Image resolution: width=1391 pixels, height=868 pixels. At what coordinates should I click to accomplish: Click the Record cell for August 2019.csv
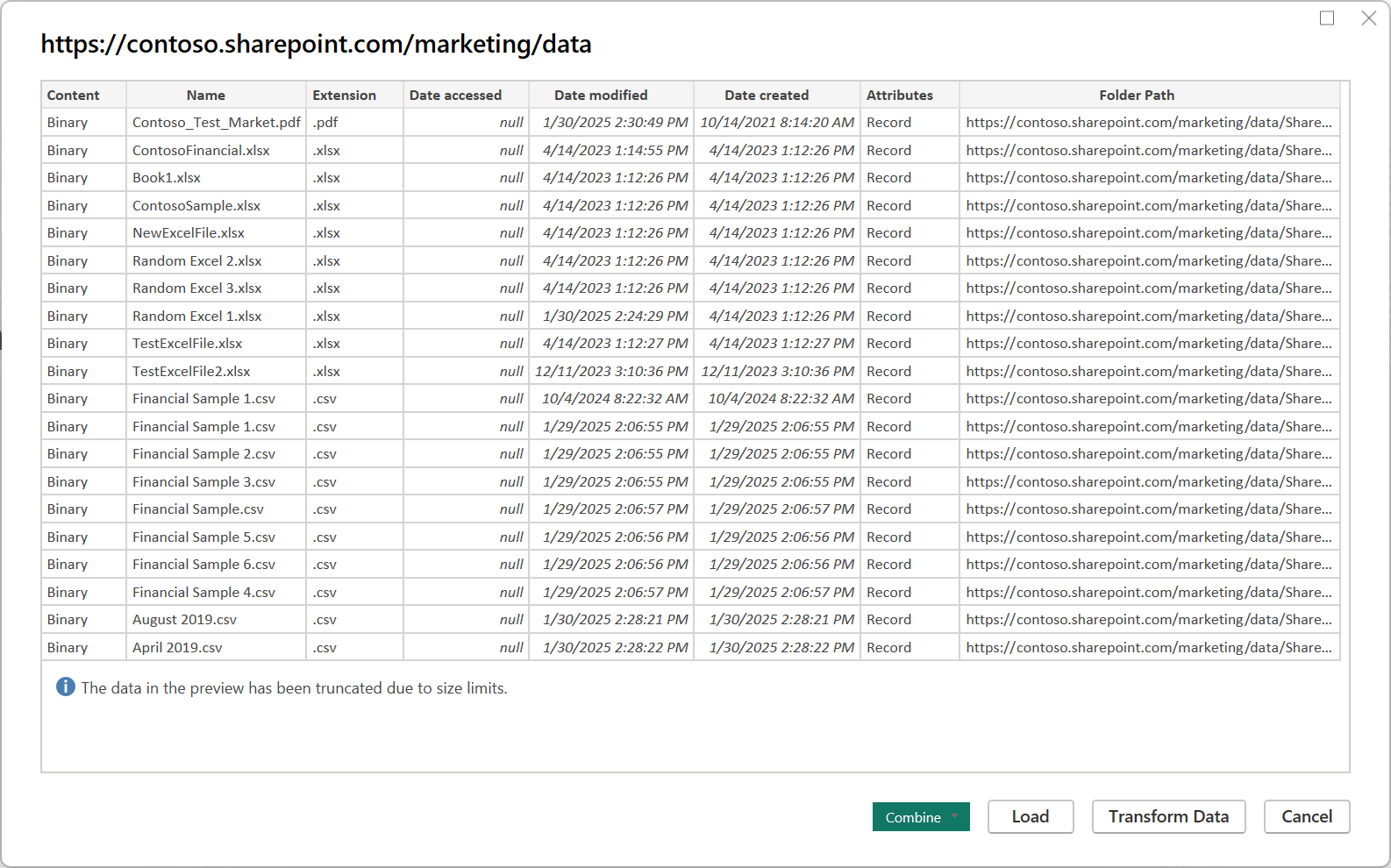(x=909, y=619)
